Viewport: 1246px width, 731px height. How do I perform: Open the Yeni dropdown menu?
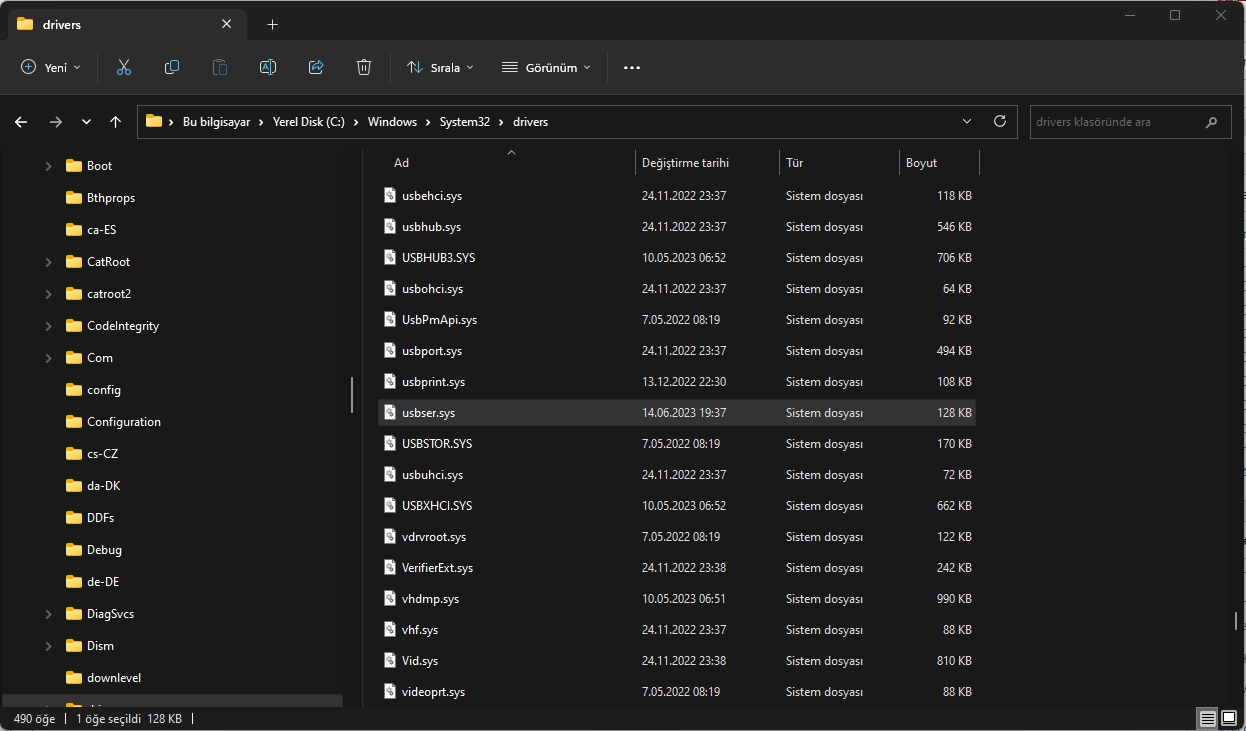[x=51, y=67]
